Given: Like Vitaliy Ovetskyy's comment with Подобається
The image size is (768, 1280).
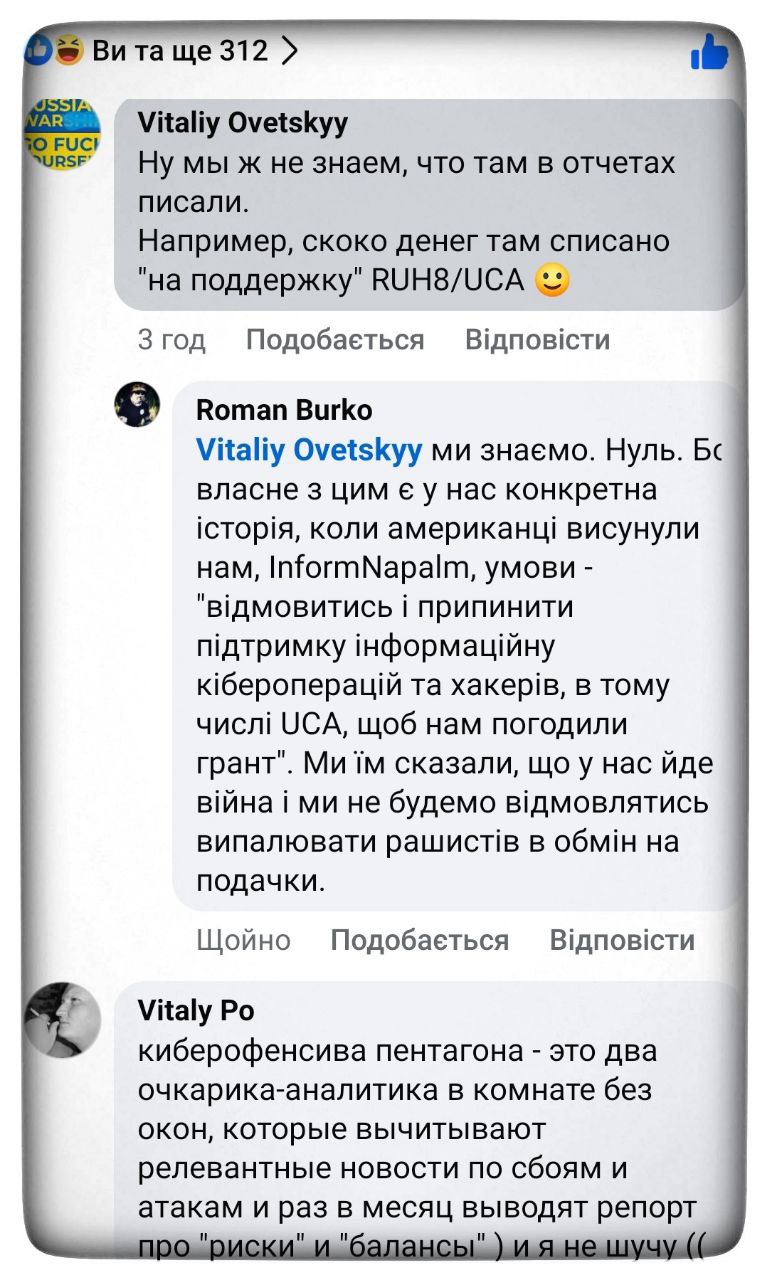Looking at the screenshot, I should pos(335,340).
